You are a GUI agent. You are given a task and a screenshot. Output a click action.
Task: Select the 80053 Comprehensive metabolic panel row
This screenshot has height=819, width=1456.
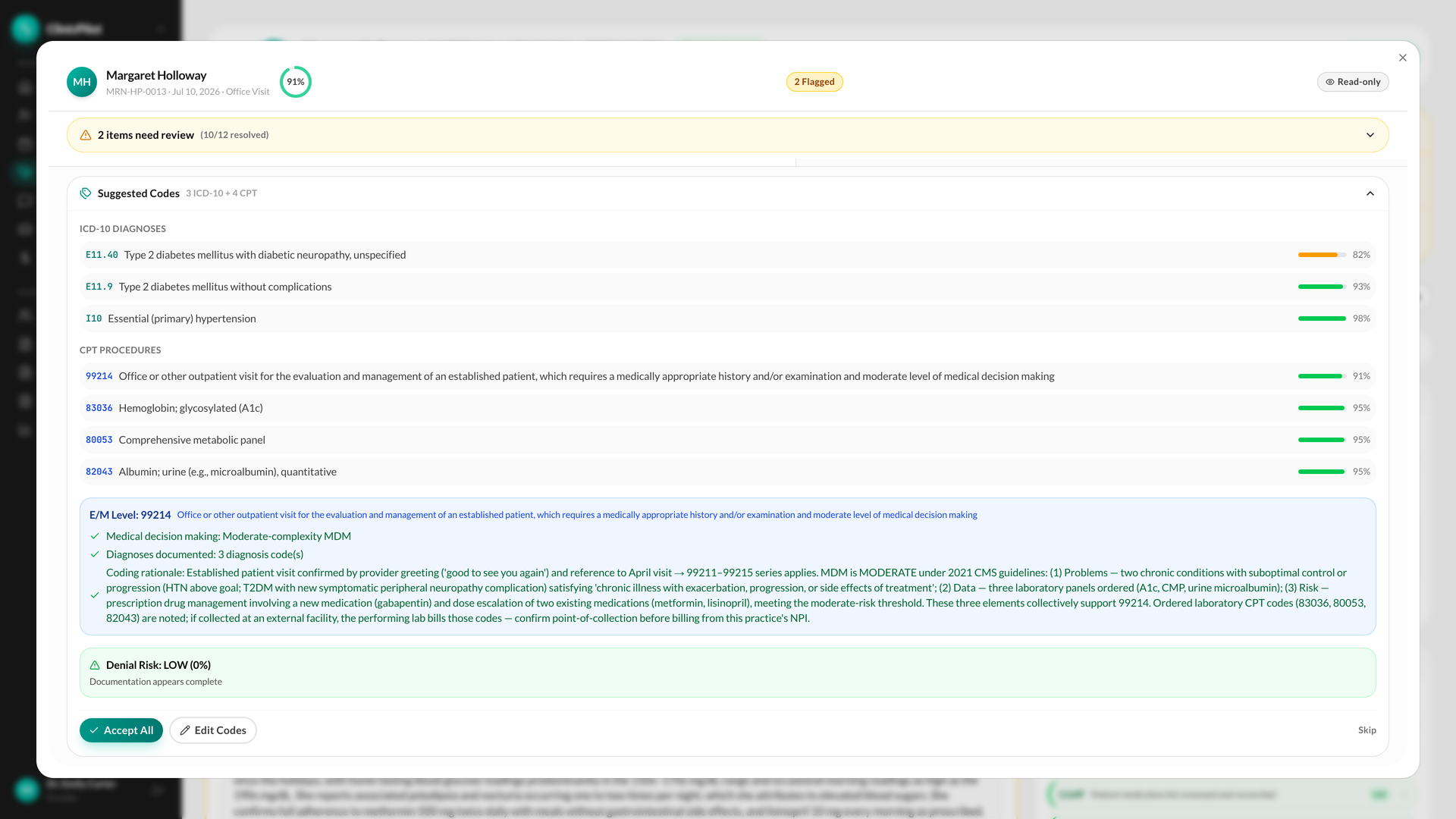pos(728,440)
